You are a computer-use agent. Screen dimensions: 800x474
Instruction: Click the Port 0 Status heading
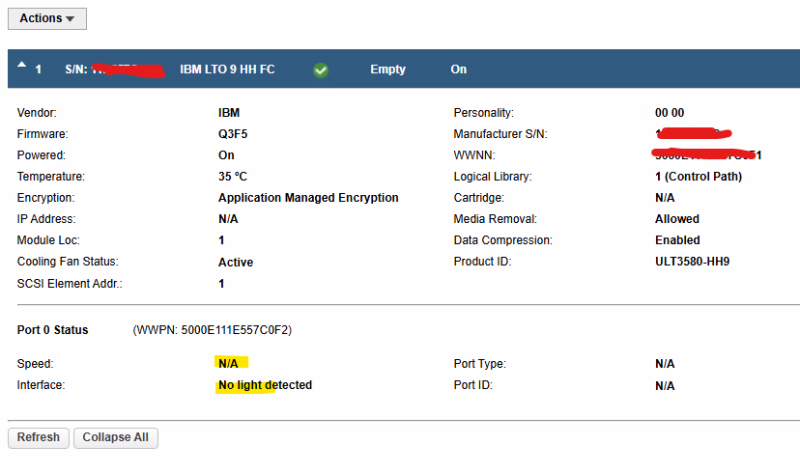53,330
